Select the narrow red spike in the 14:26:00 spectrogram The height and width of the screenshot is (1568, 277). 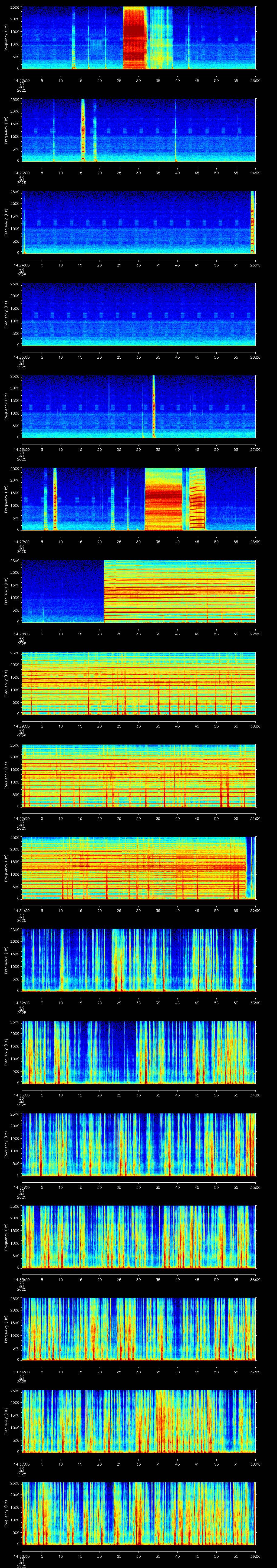(x=153, y=407)
